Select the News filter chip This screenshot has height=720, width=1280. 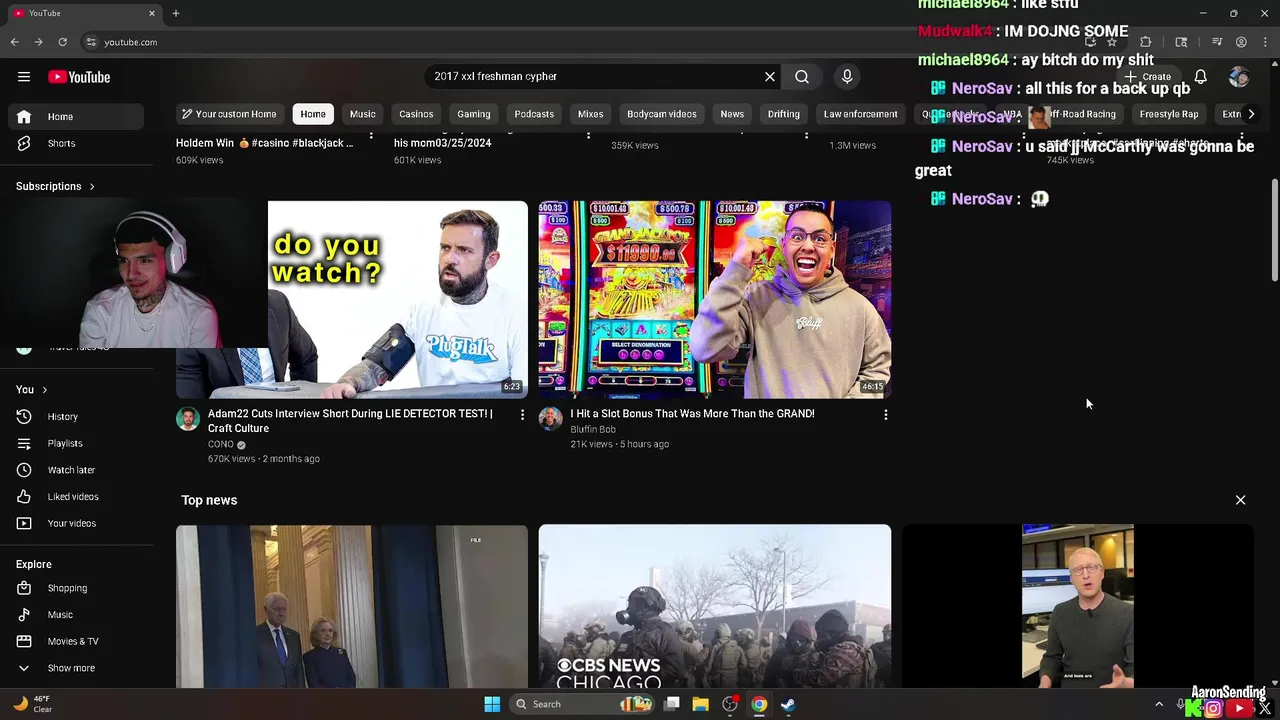(732, 114)
